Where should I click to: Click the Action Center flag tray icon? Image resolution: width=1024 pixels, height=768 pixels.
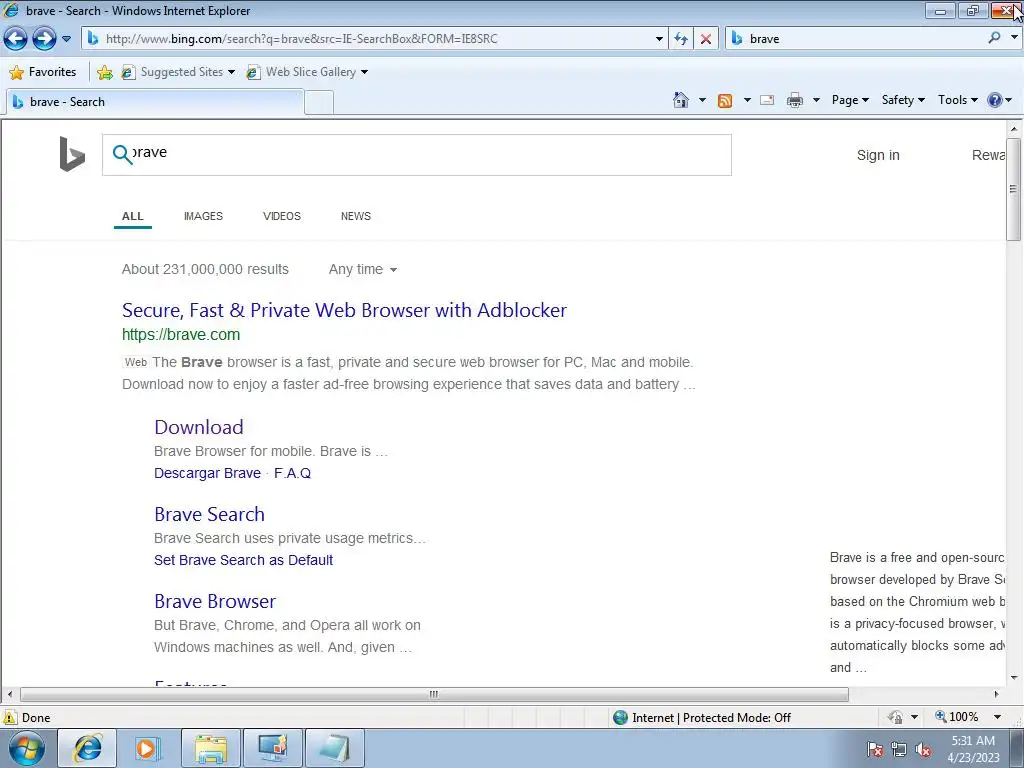click(x=875, y=750)
